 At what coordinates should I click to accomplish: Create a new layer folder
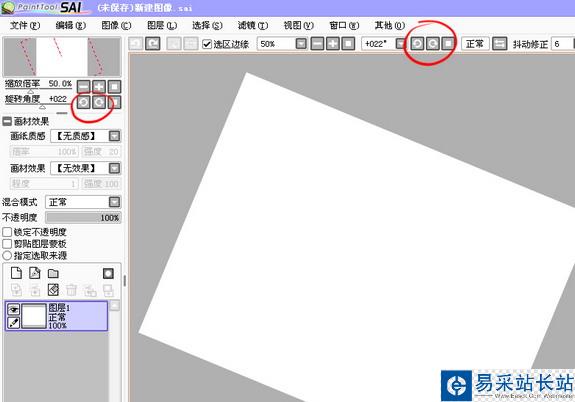tap(53, 274)
